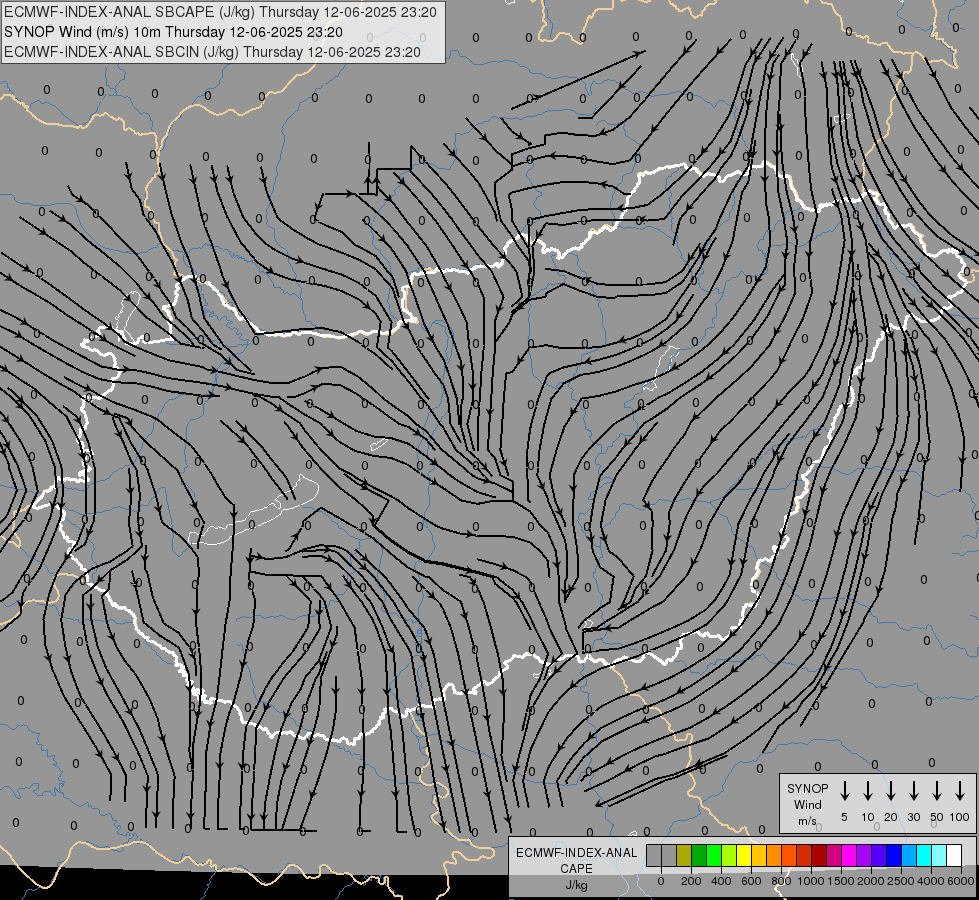This screenshot has height=900, width=979.
Task: Click the ECMWF-INDEX-ANAL label in the CAPE legend
Action: 576,853
